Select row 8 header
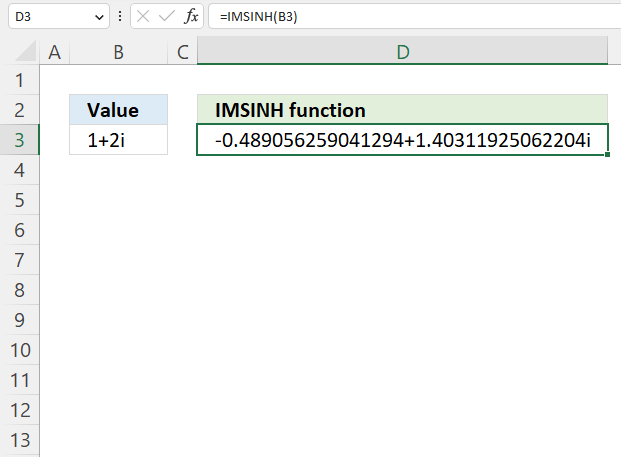 click(x=19, y=290)
